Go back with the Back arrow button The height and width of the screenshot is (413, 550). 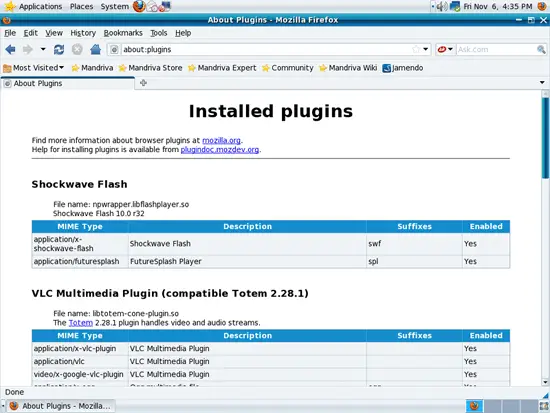click(x=11, y=49)
